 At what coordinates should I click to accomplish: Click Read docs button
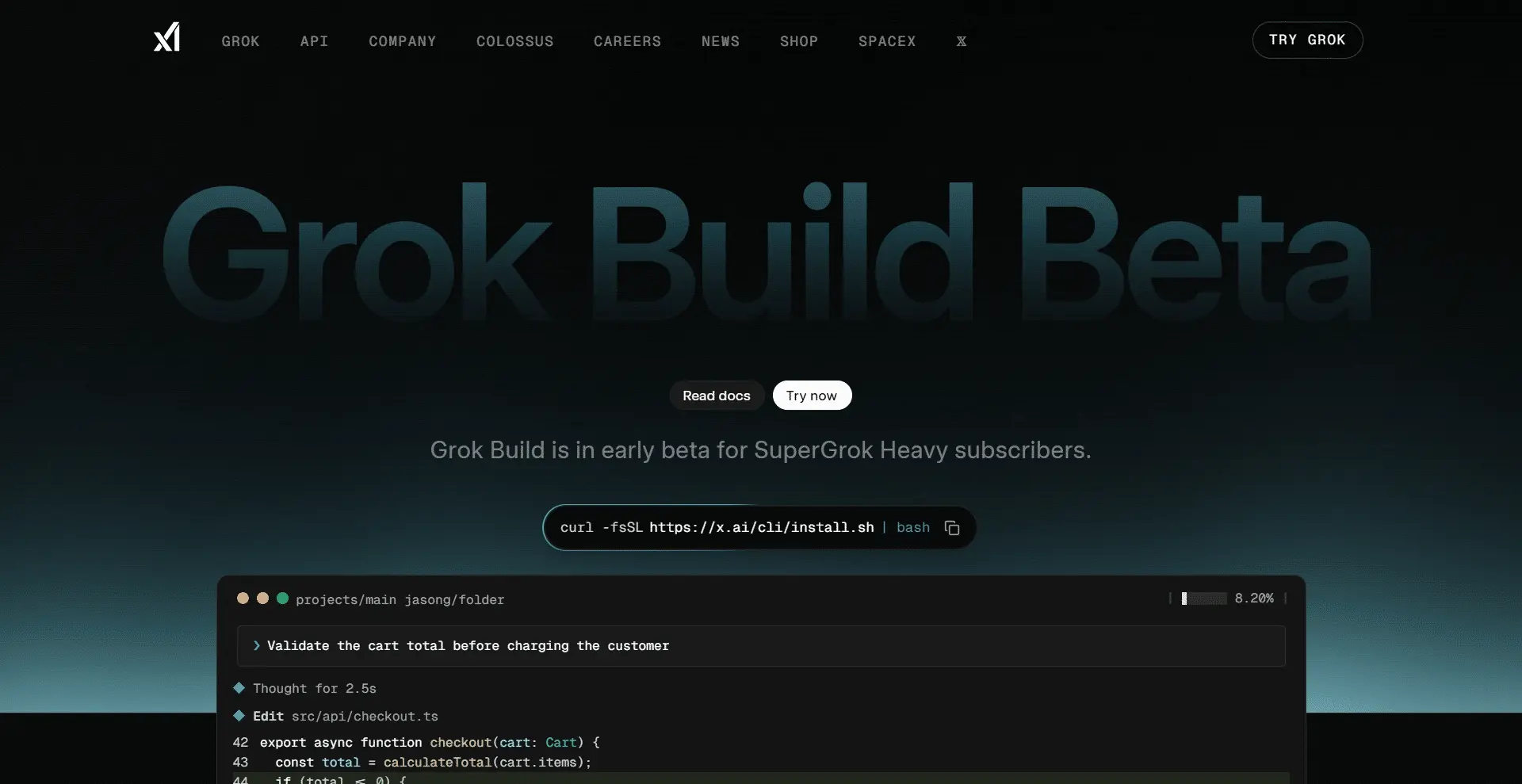coord(717,396)
